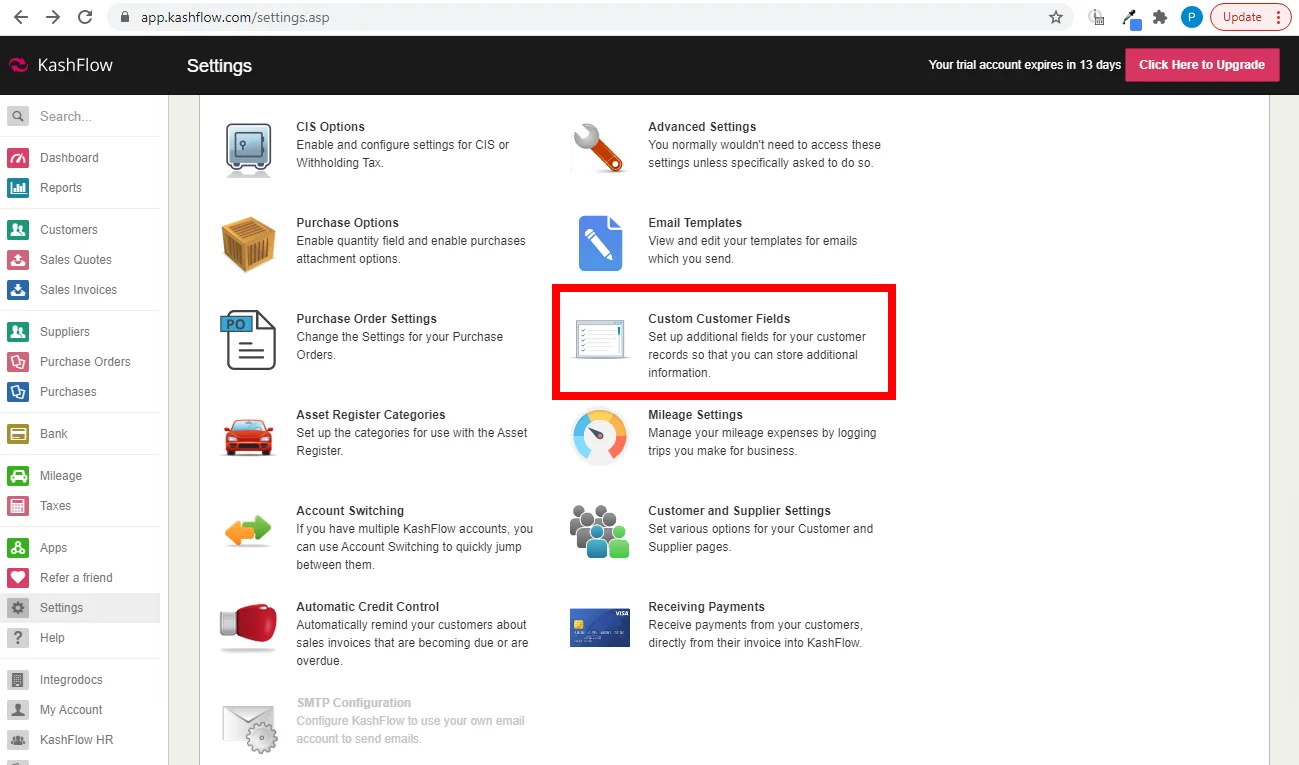Open KashFlow HR in the sidebar menu
Screen dimensions: 1299x765
(x=76, y=740)
